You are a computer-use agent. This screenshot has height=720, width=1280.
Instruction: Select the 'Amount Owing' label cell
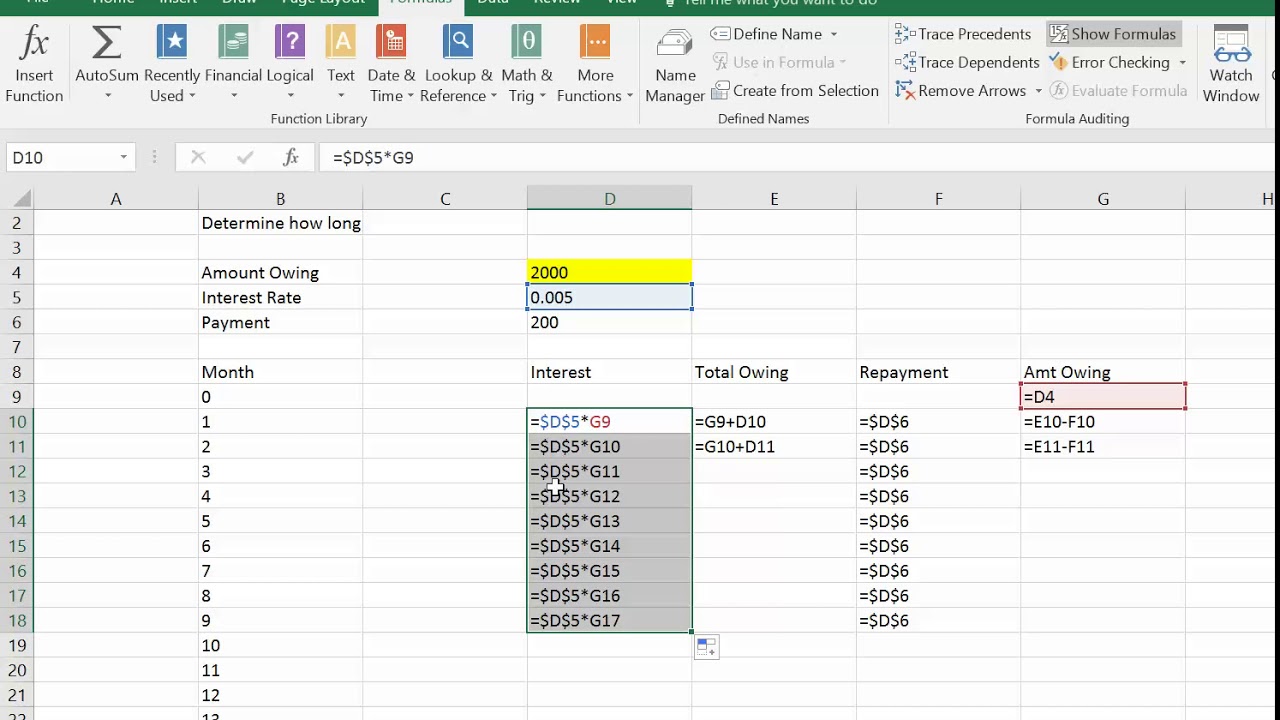tap(280, 272)
